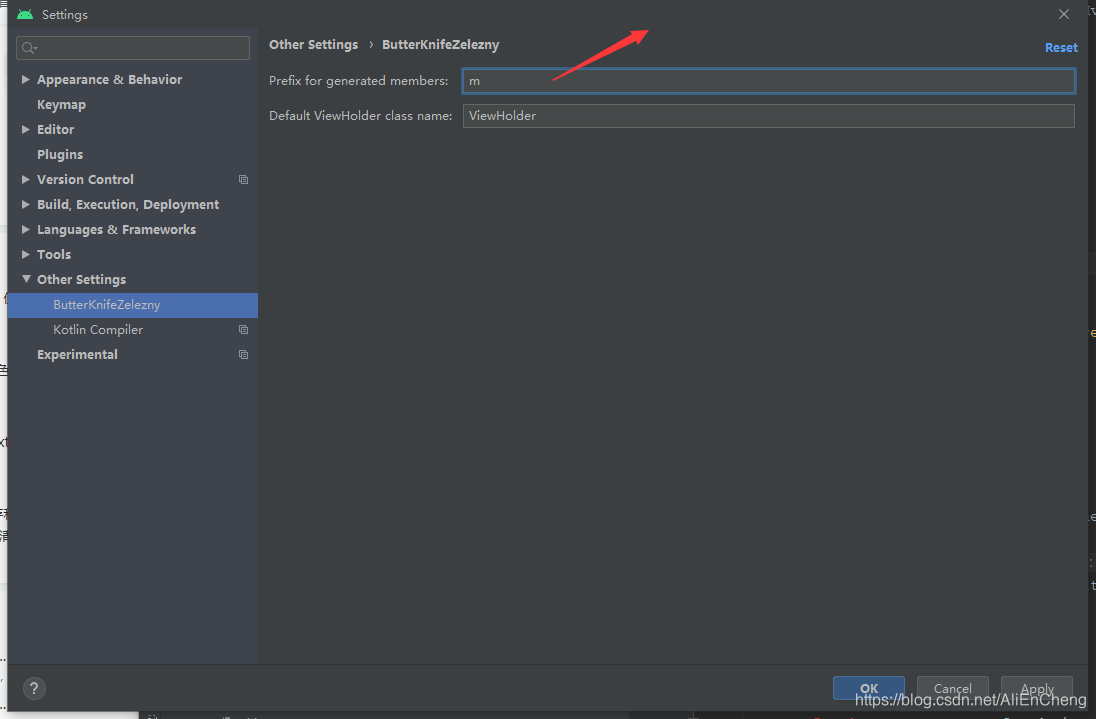Select Languages & Frameworks category

click(x=117, y=229)
